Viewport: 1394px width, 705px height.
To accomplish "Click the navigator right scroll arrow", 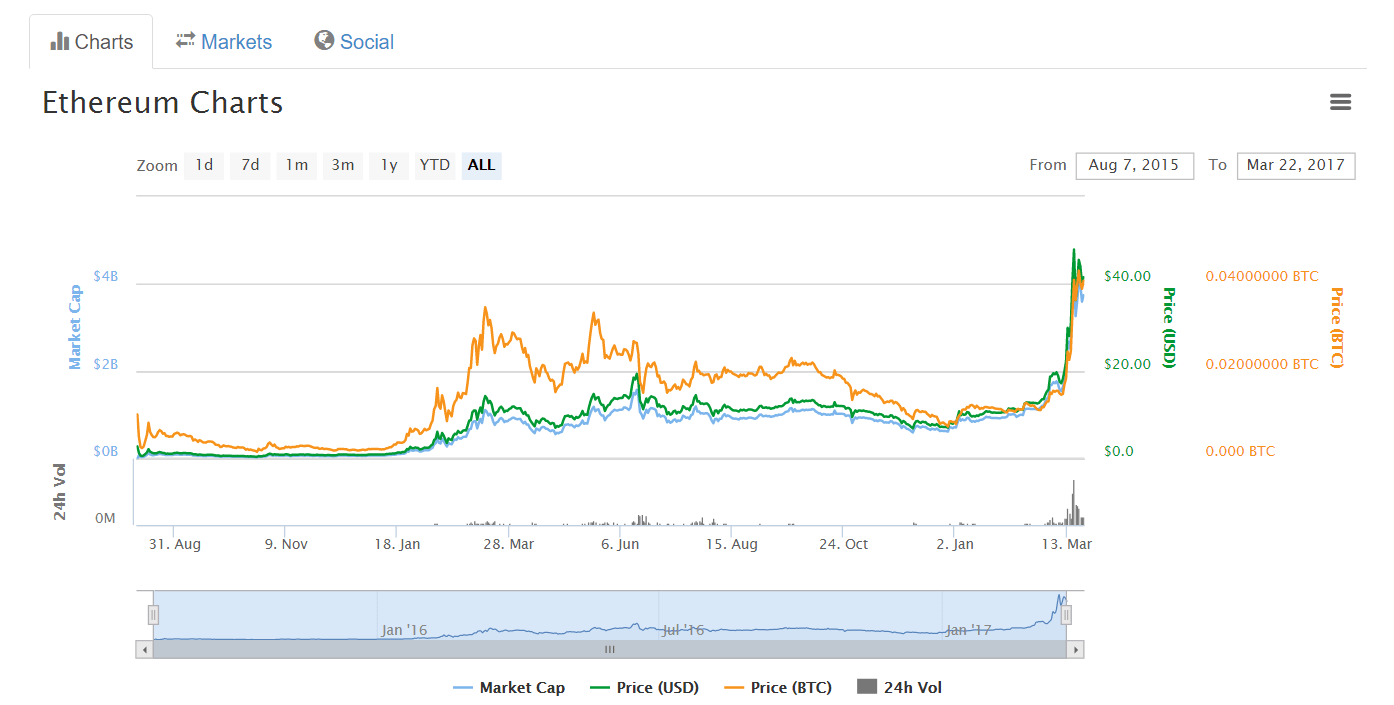I will tap(1075, 650).
